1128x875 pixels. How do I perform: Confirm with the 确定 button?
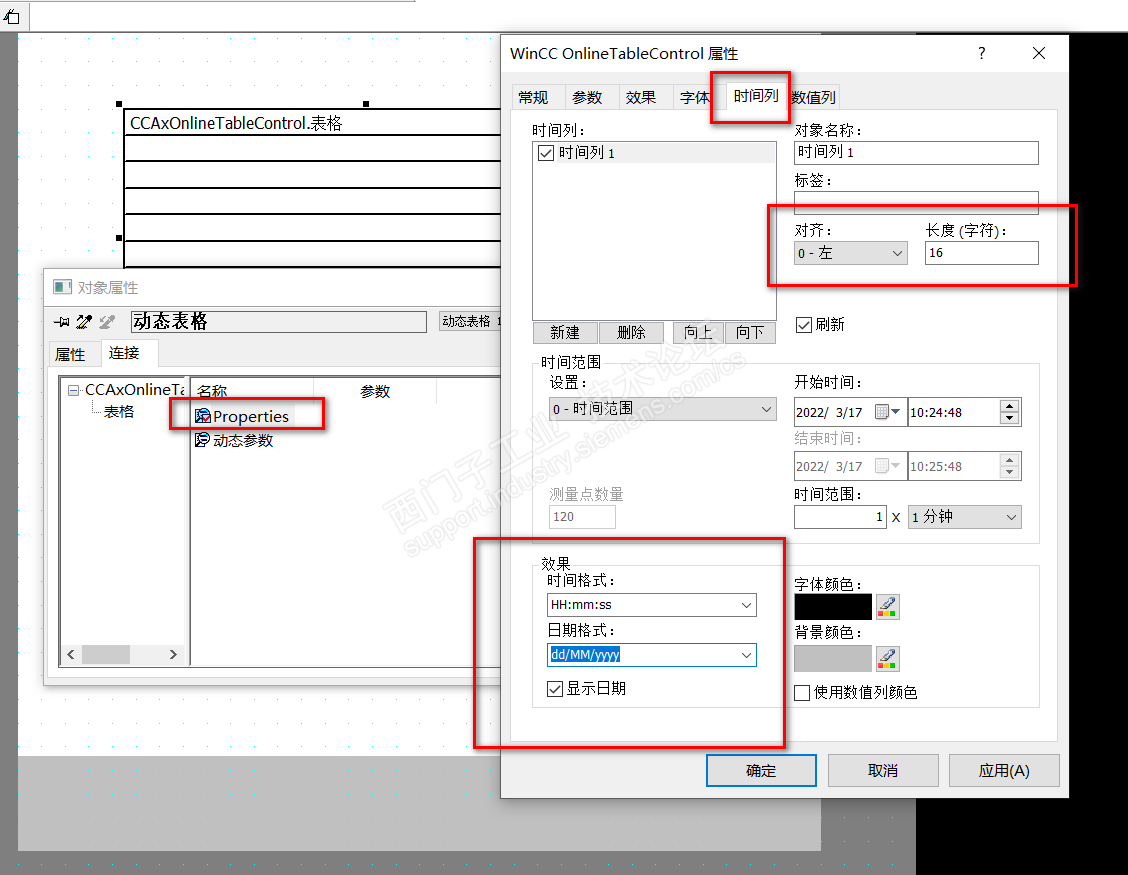pyautogui.click(x=761, y=771)
